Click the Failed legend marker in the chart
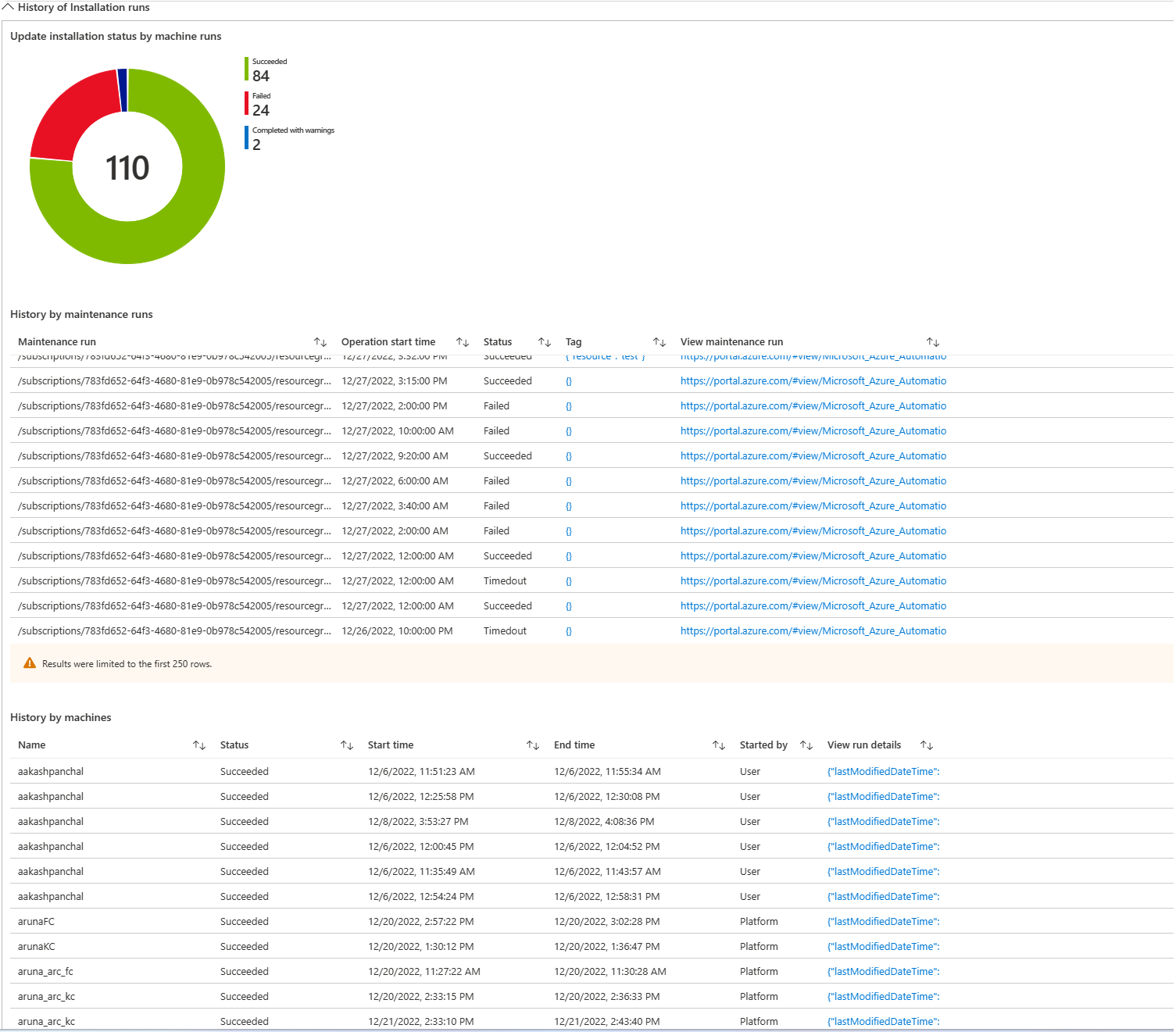This screenshot has width=1176, height=1032. click(247, 102)
